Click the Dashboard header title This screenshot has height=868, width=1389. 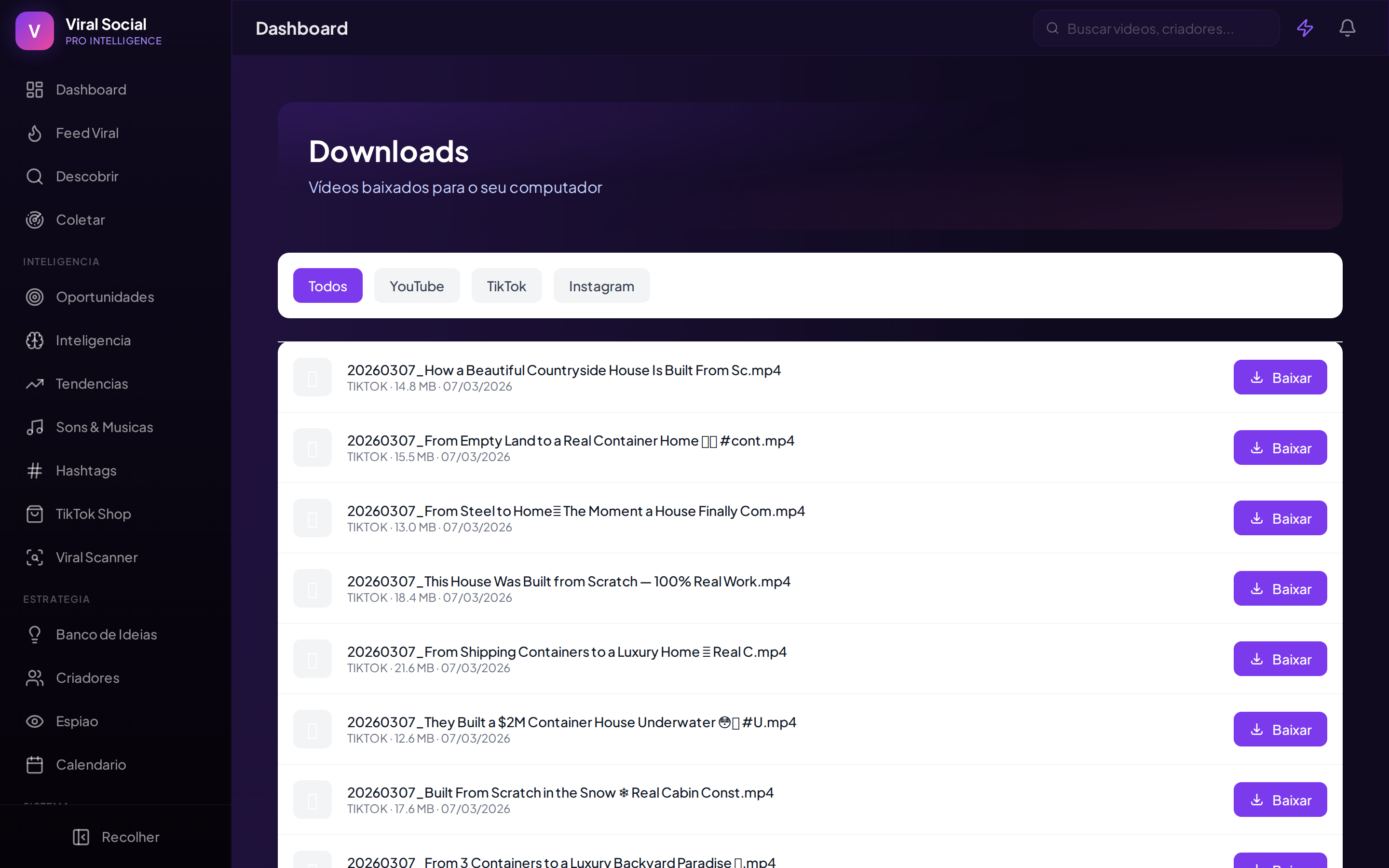point(301,28)
